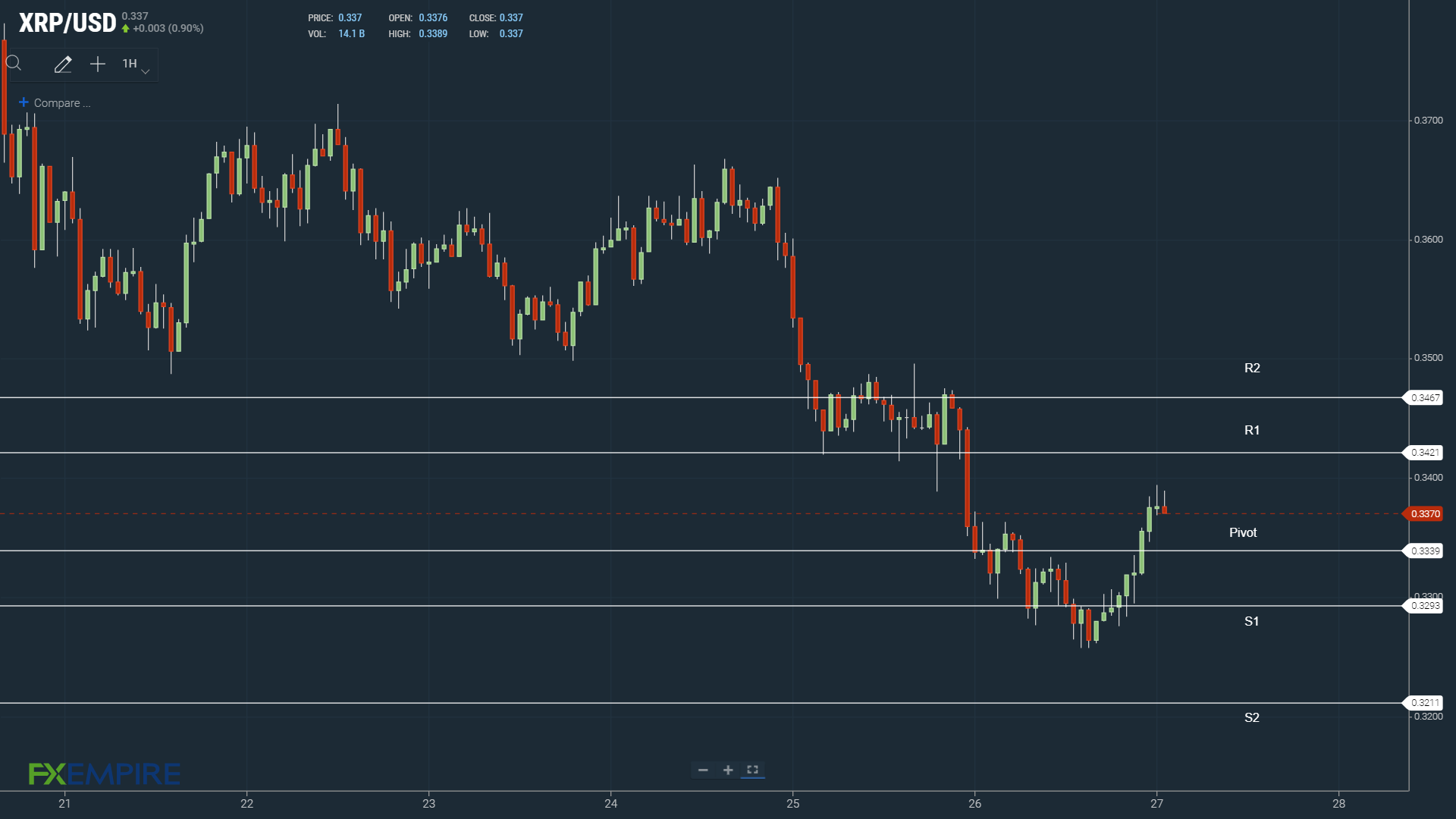Viewport: 1456px width, 819px height.
Task: Click the crosshair plus tool
Action: (x=98, y=64)
